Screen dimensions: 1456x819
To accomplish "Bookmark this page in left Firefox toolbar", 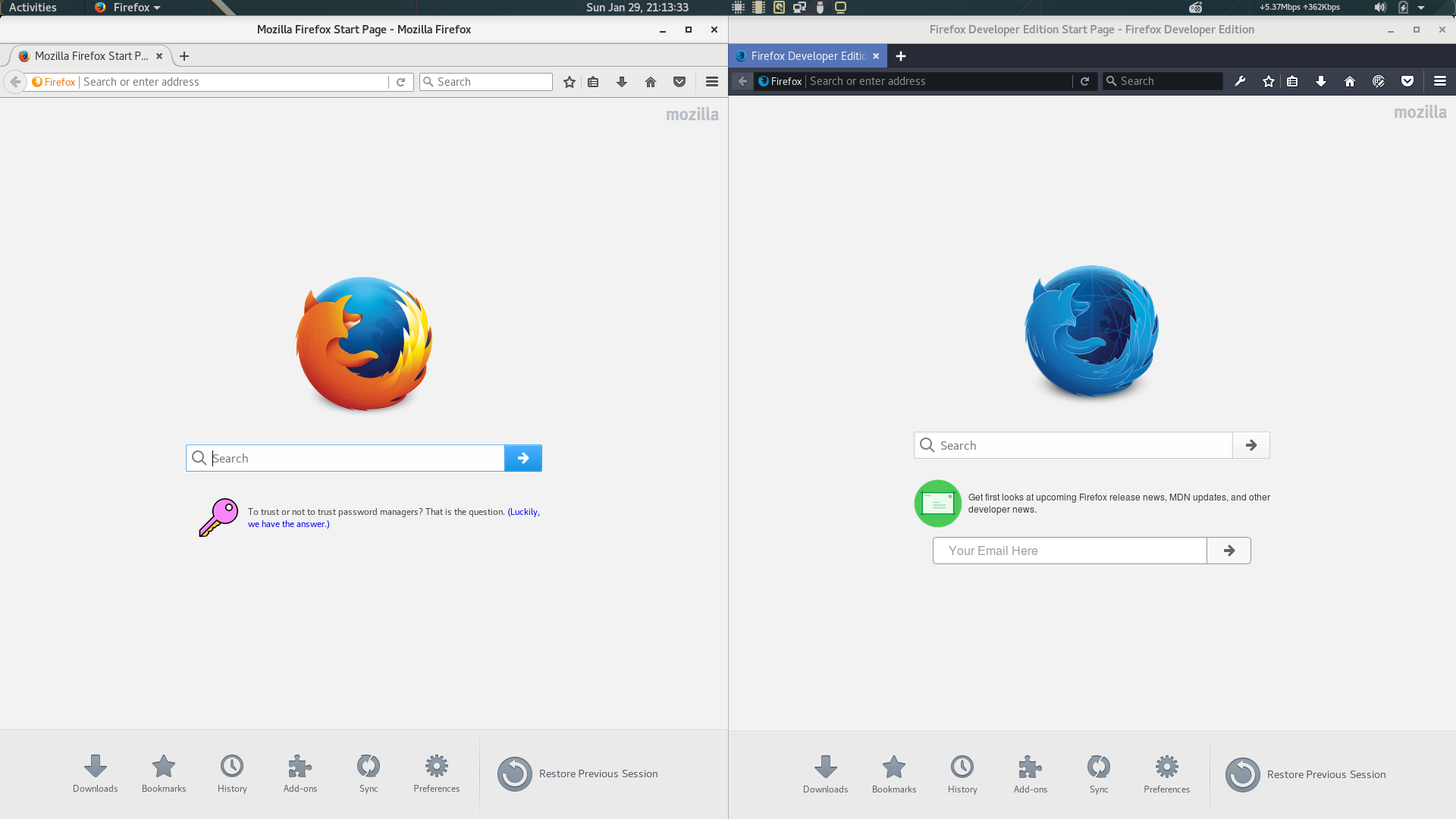I will [x=570, y=82].
